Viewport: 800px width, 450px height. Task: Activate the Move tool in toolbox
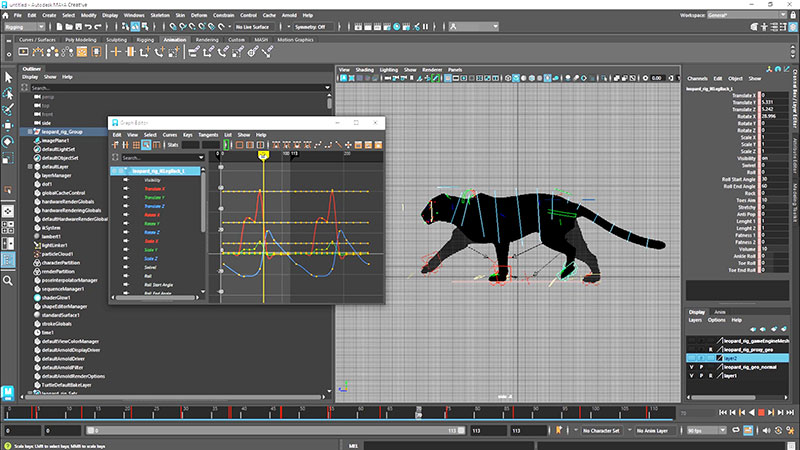point(8,126)
